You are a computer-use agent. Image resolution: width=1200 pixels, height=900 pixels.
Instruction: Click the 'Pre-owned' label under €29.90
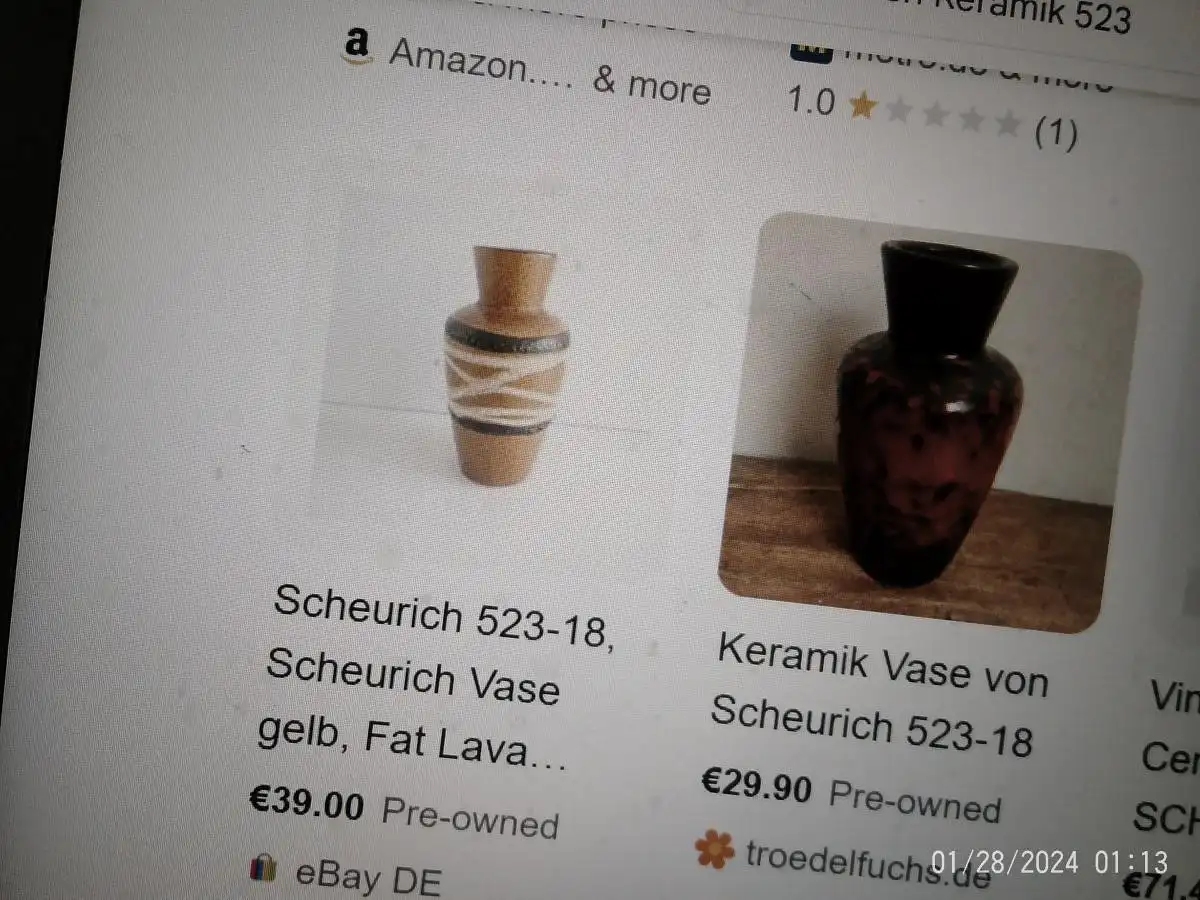(915, 801)
